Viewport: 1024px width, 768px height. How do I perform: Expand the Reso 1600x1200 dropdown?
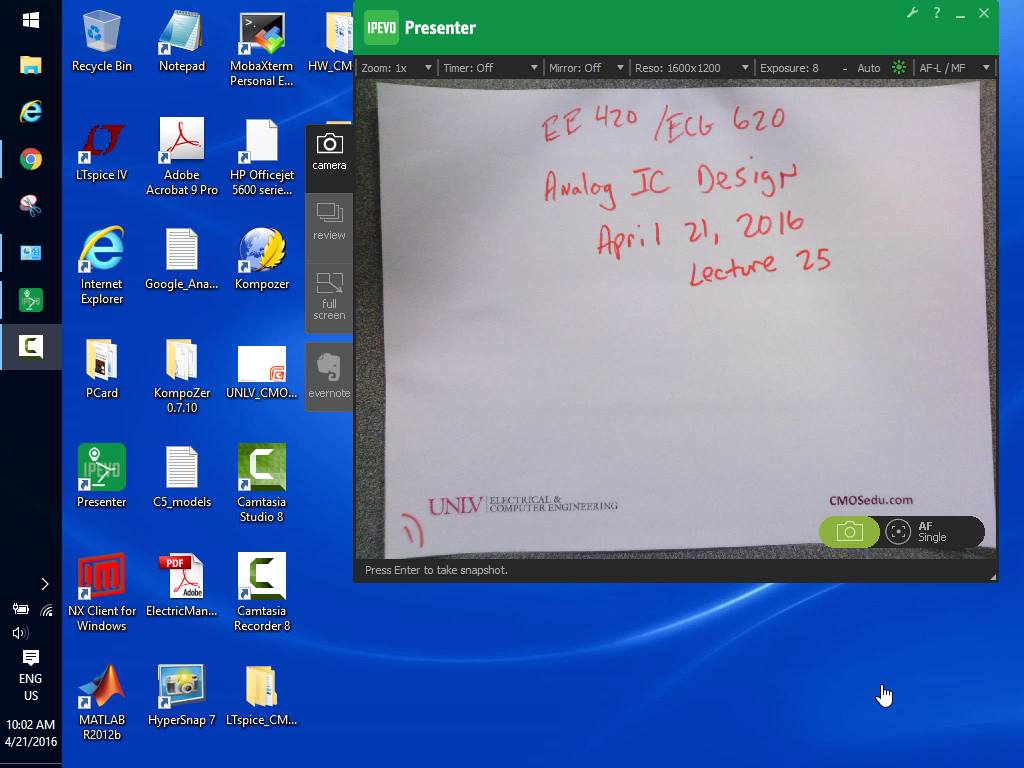(x=691, y=68)
